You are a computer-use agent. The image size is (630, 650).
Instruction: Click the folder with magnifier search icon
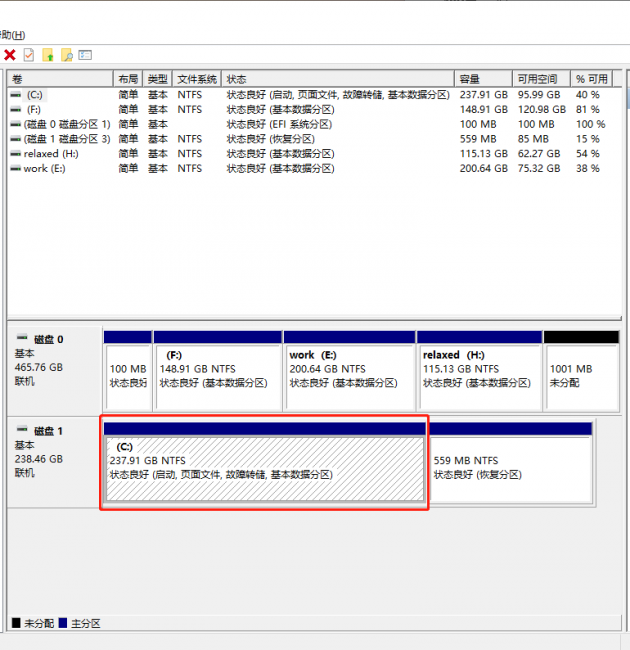tap(67, 55)
